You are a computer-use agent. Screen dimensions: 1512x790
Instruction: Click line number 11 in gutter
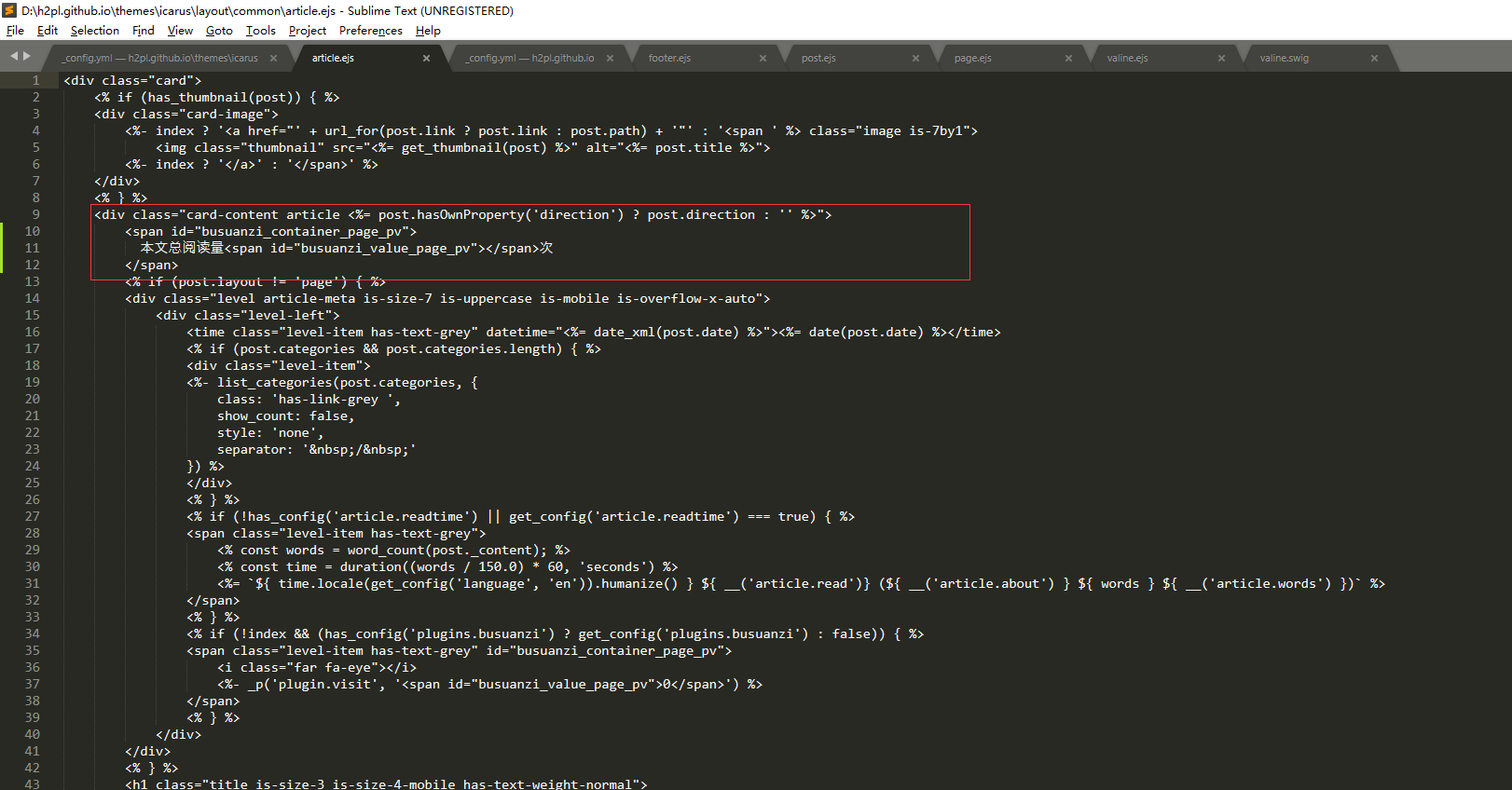(x=33, y=248)
